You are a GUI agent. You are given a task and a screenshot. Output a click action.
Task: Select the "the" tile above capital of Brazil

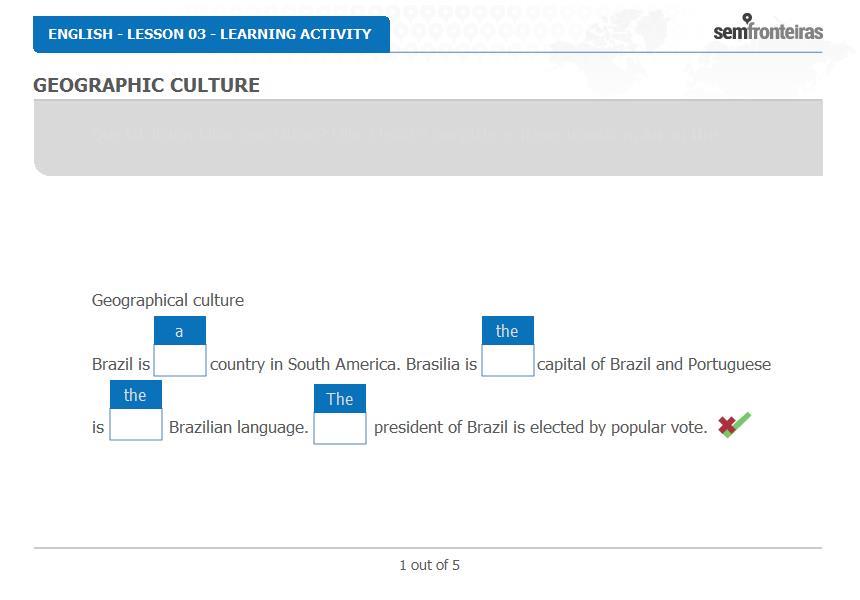coord(507,331)
